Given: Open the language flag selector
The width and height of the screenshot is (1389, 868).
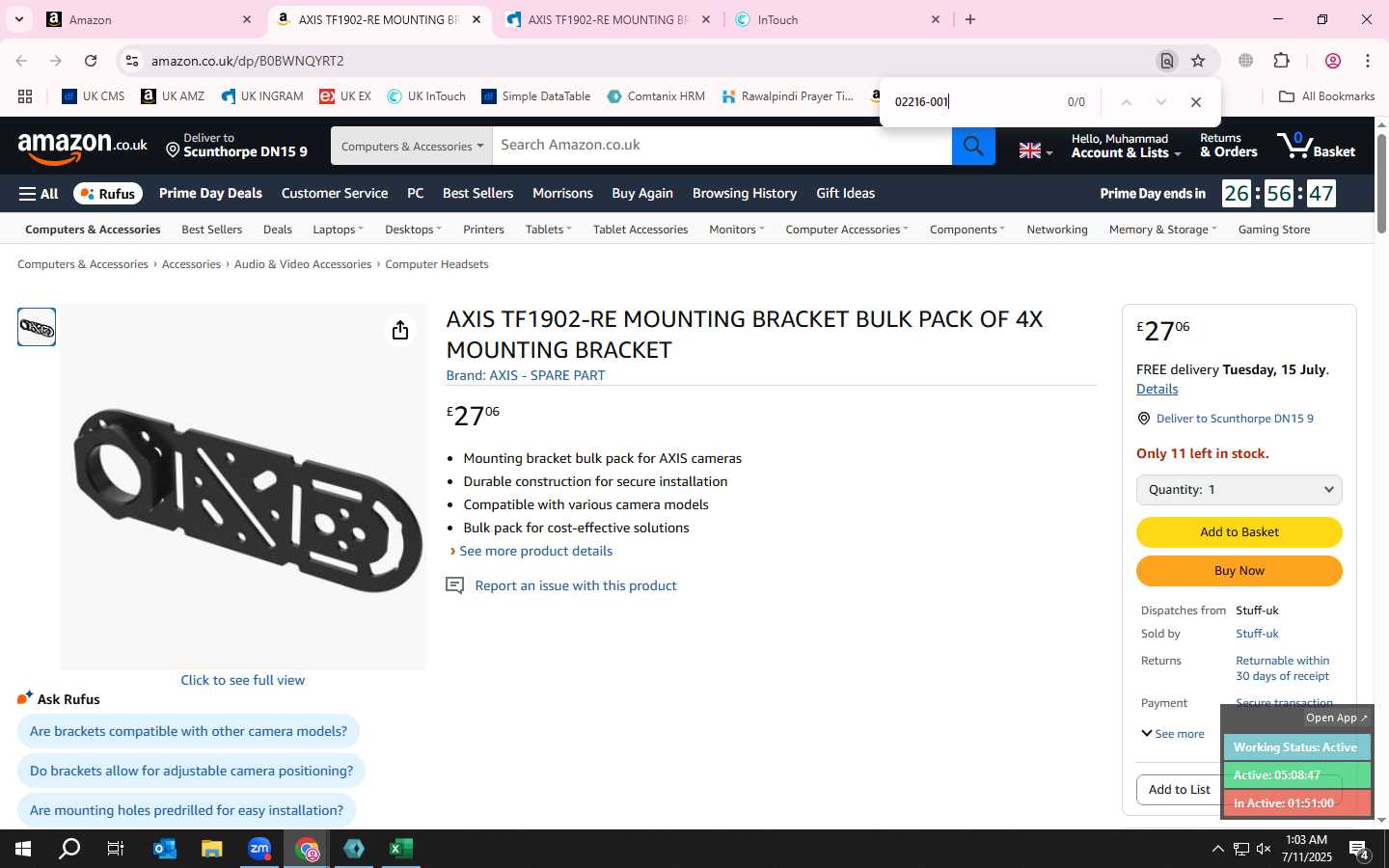Looking at the screenshot, I should point(1036,150).
